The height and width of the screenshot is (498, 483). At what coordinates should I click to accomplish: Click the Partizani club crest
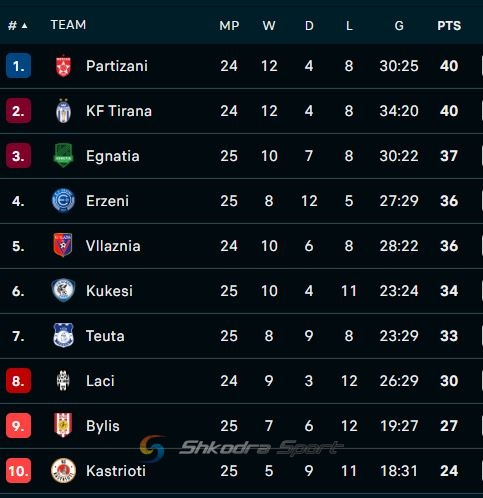point(63,66)
